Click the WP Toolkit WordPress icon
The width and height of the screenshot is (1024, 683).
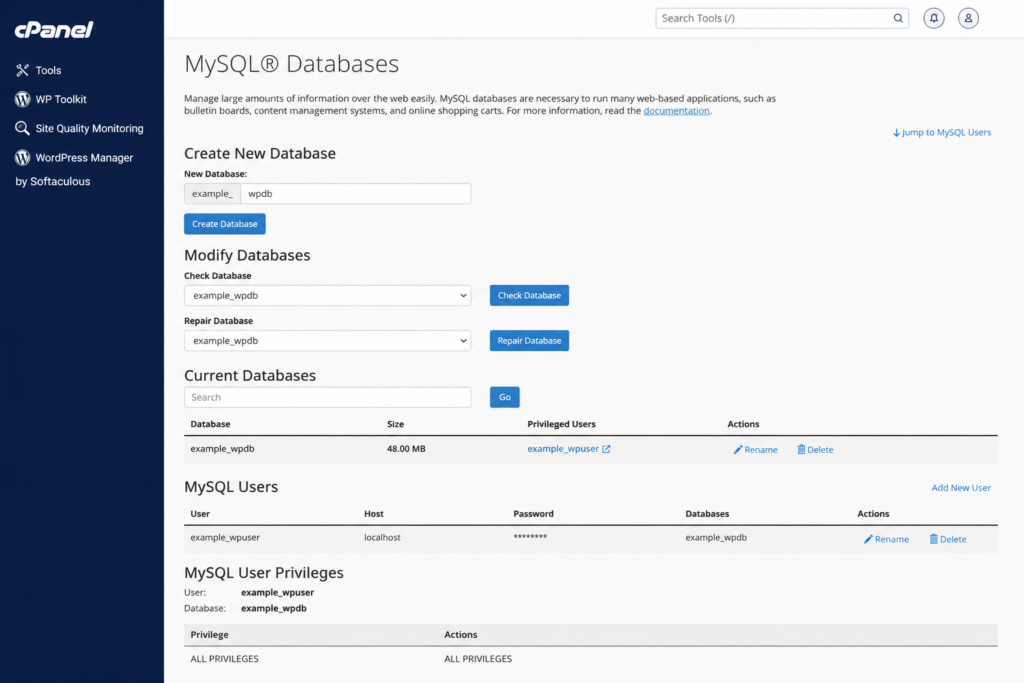(x=22, y=99)
